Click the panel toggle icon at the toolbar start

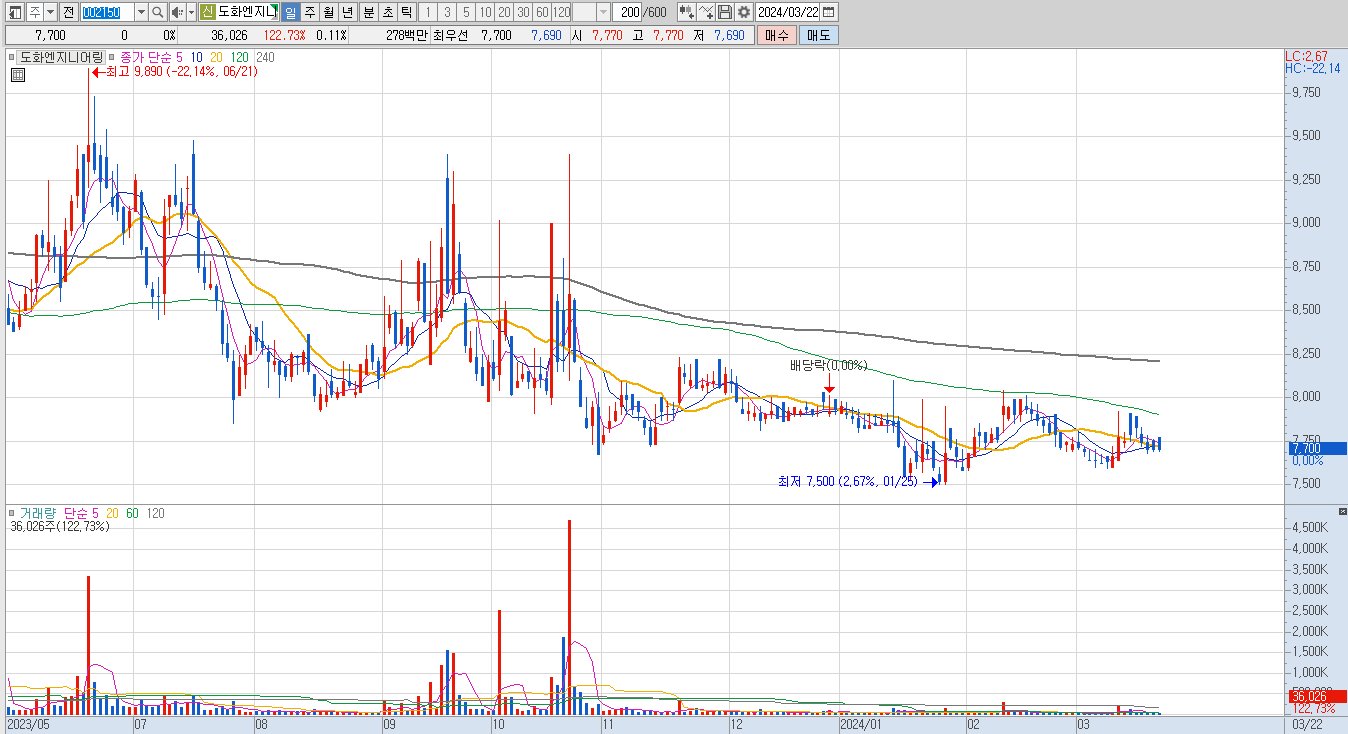(x=14, y=12)
